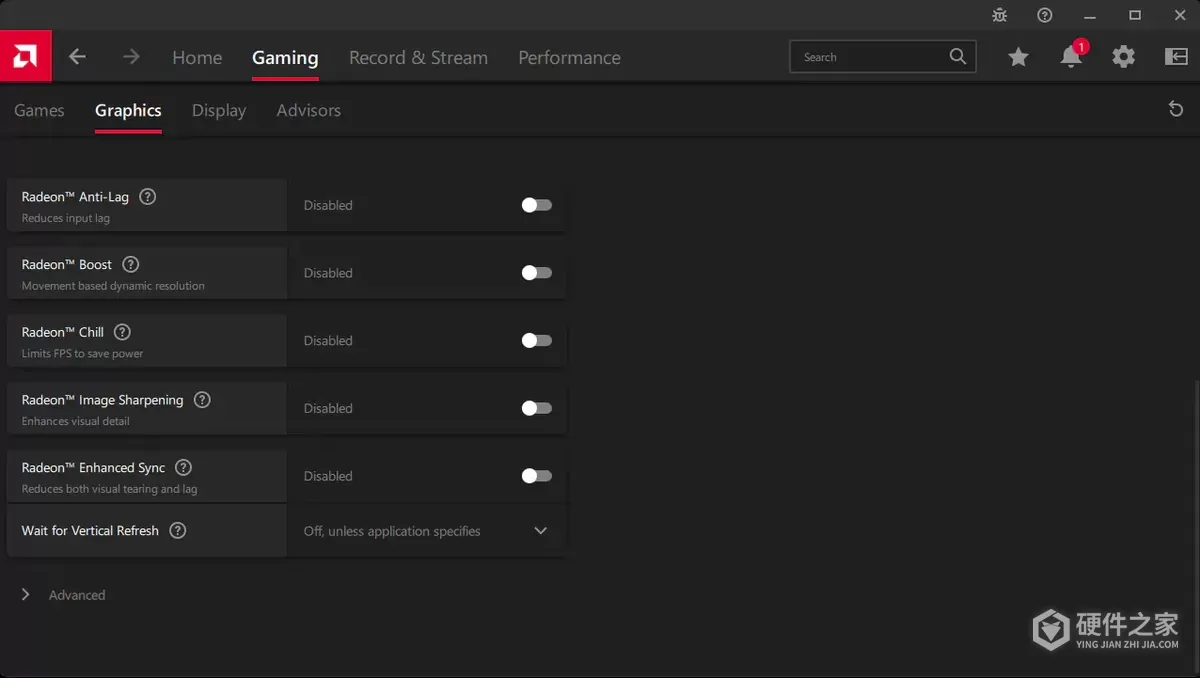Image resolution: width=1200 pixels, height=678 pixels.
Task: Open the Performance tab
Action: pos(569,58)
